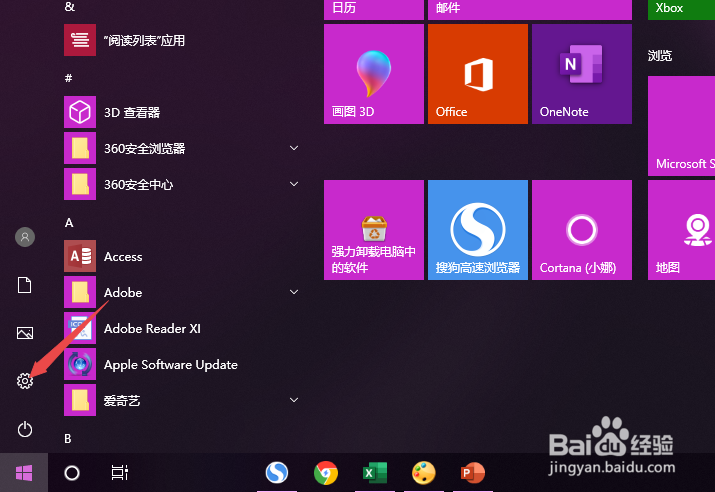Click the 日历 calendar tile
Viewport: 715px width, 492px height.
click(x=373, y=10)
